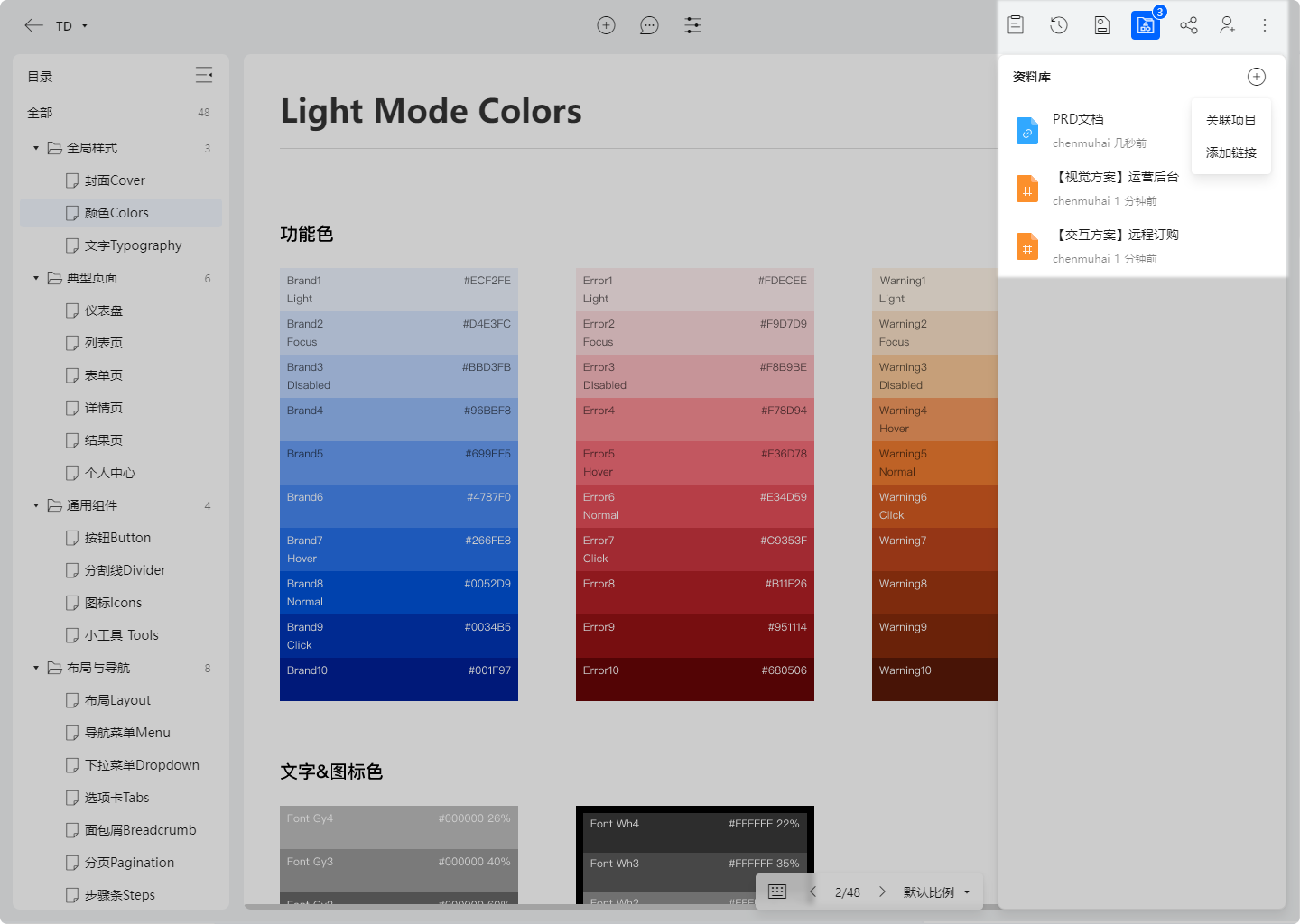Click the Font Gy4 #000000 26% swatch
Viewport: 1300px width, 924px height.
[399, 827]
